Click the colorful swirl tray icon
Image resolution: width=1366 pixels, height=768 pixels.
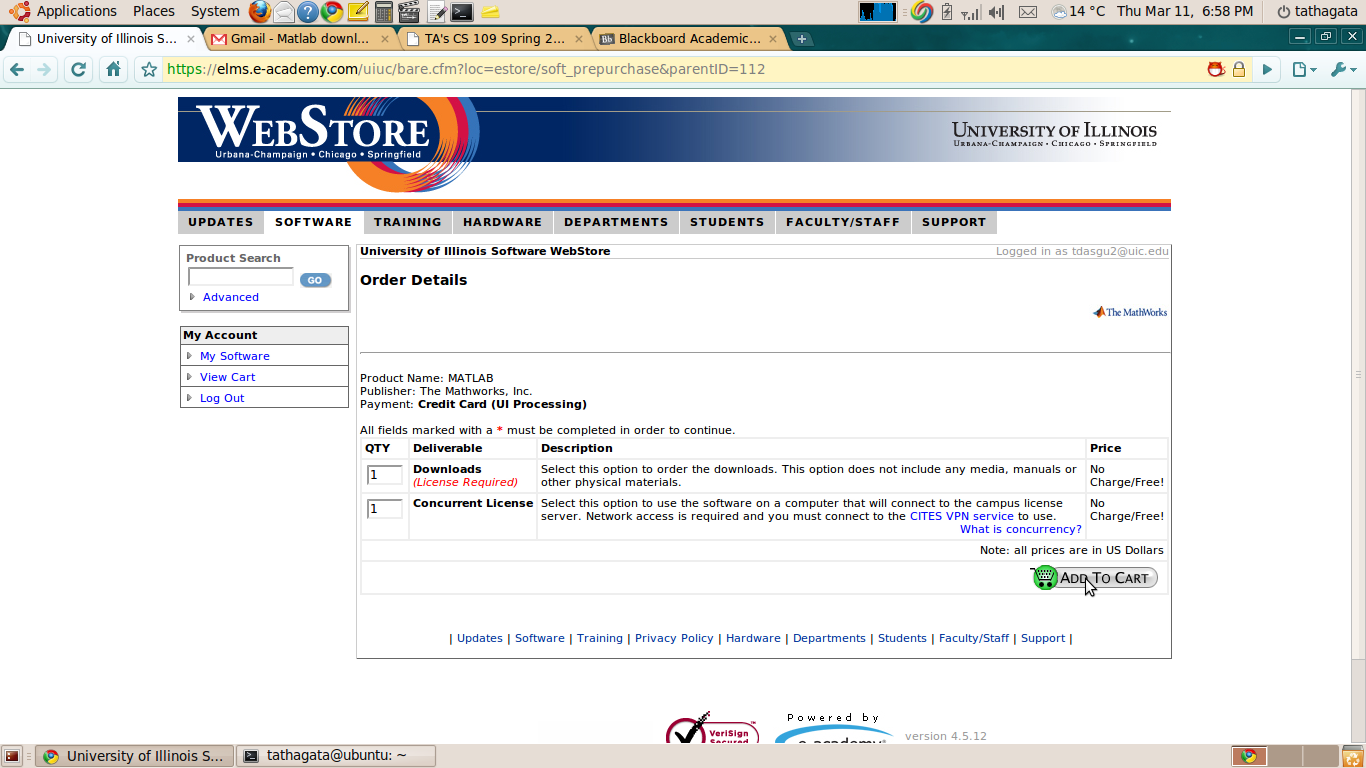(x=922, y=12)
